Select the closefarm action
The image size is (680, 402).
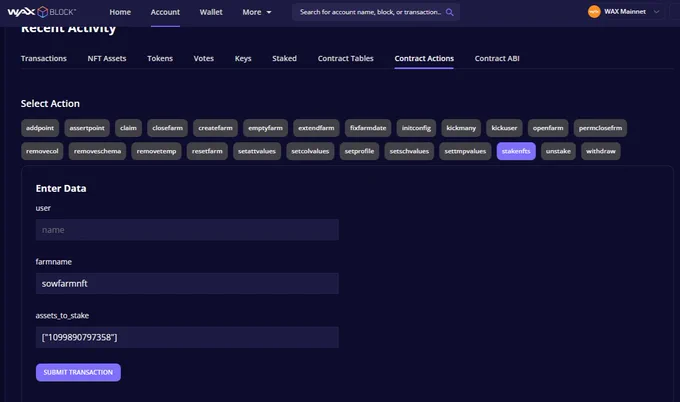(167, 128)
